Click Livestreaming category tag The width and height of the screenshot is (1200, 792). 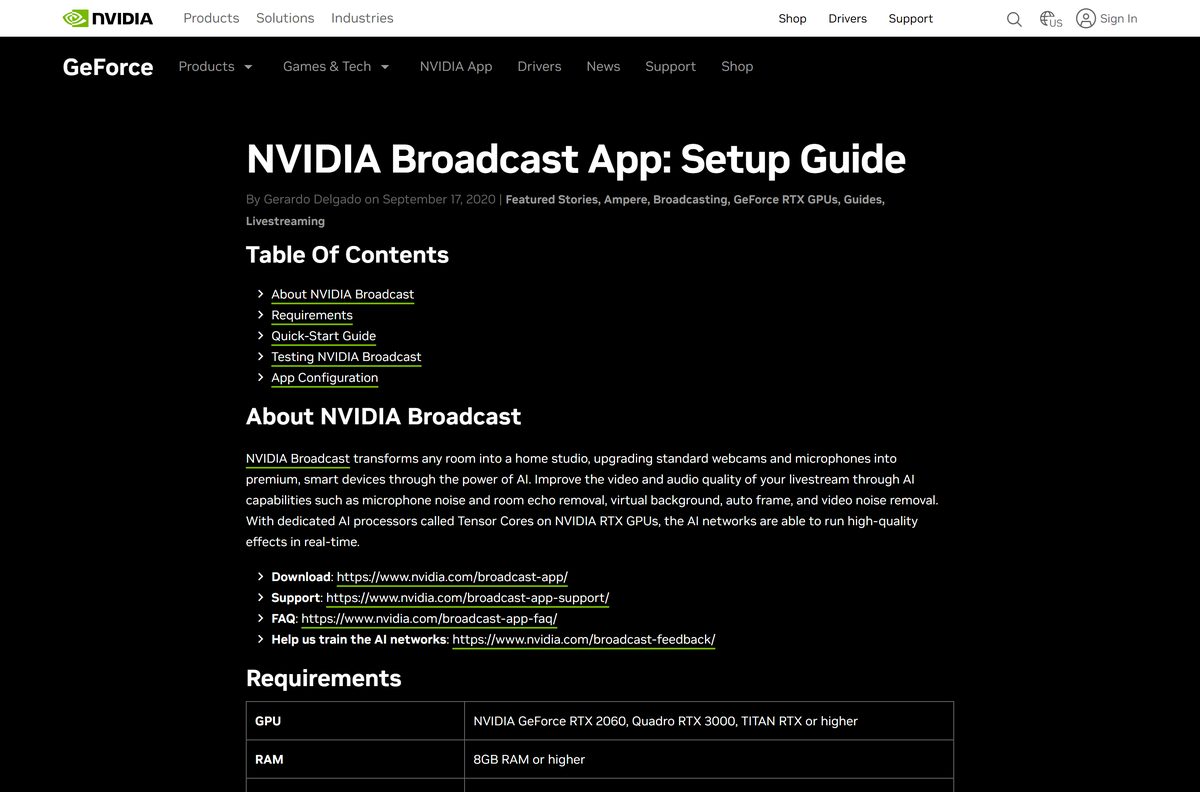(x=285, y=221)
